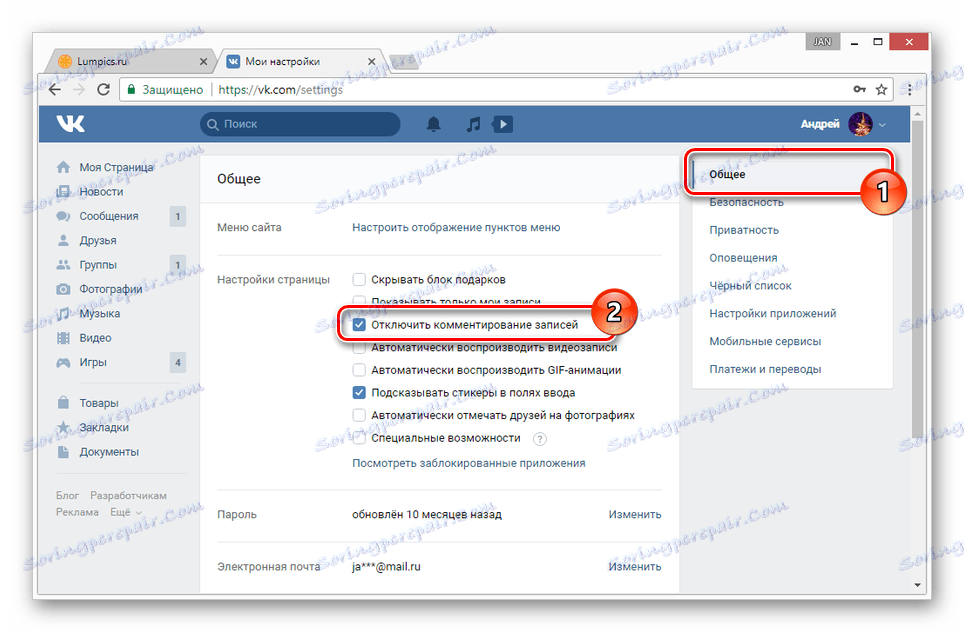Click the Документы document icon
Screen dimensions: 964x632
(x=63, y=452)
